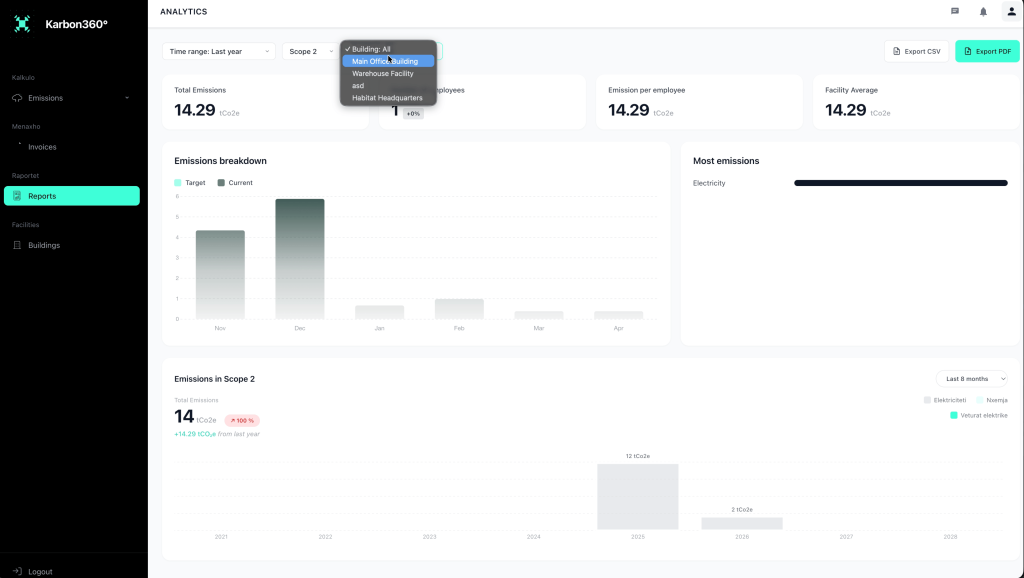Open the Time range: Last year dropdown
1024x578 pixels.
[x=219, y=51]
